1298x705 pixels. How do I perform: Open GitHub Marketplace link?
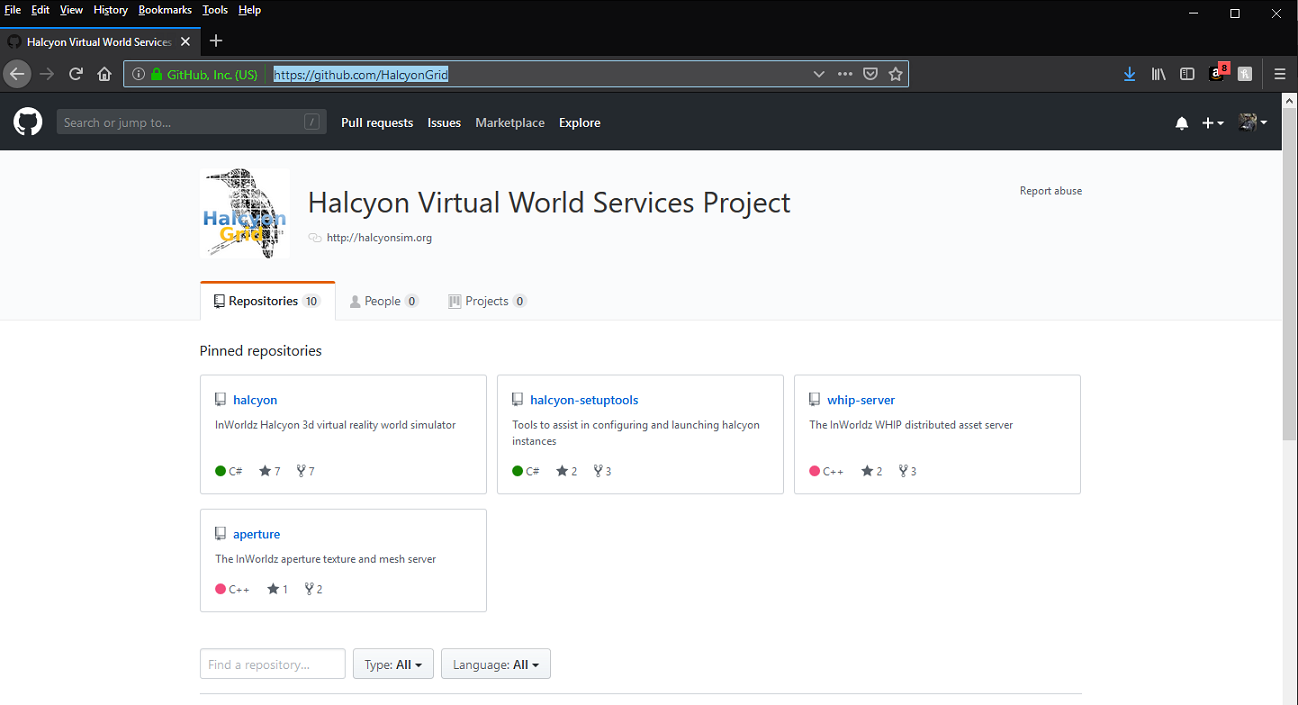(x=510, y=123)
